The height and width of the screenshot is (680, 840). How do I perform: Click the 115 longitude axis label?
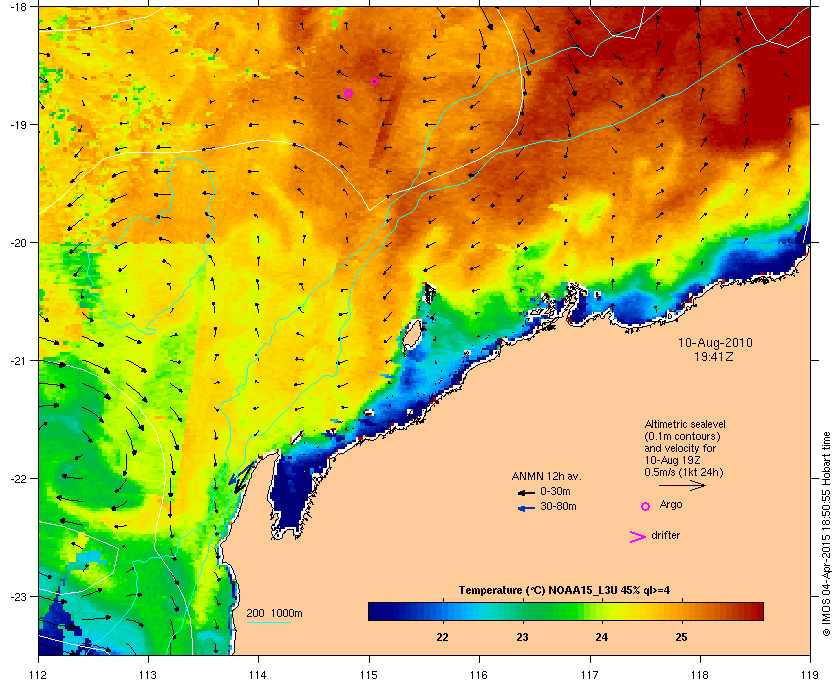(369, 674)
